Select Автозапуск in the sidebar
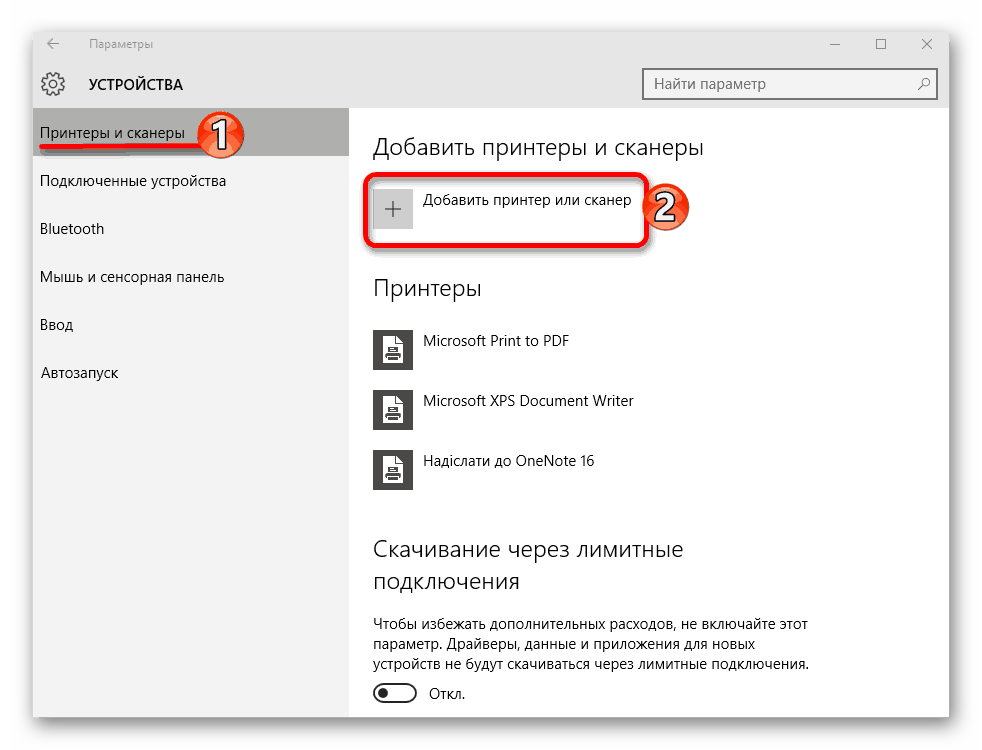Viewport: 982px width, 750px height. point(80,373)
